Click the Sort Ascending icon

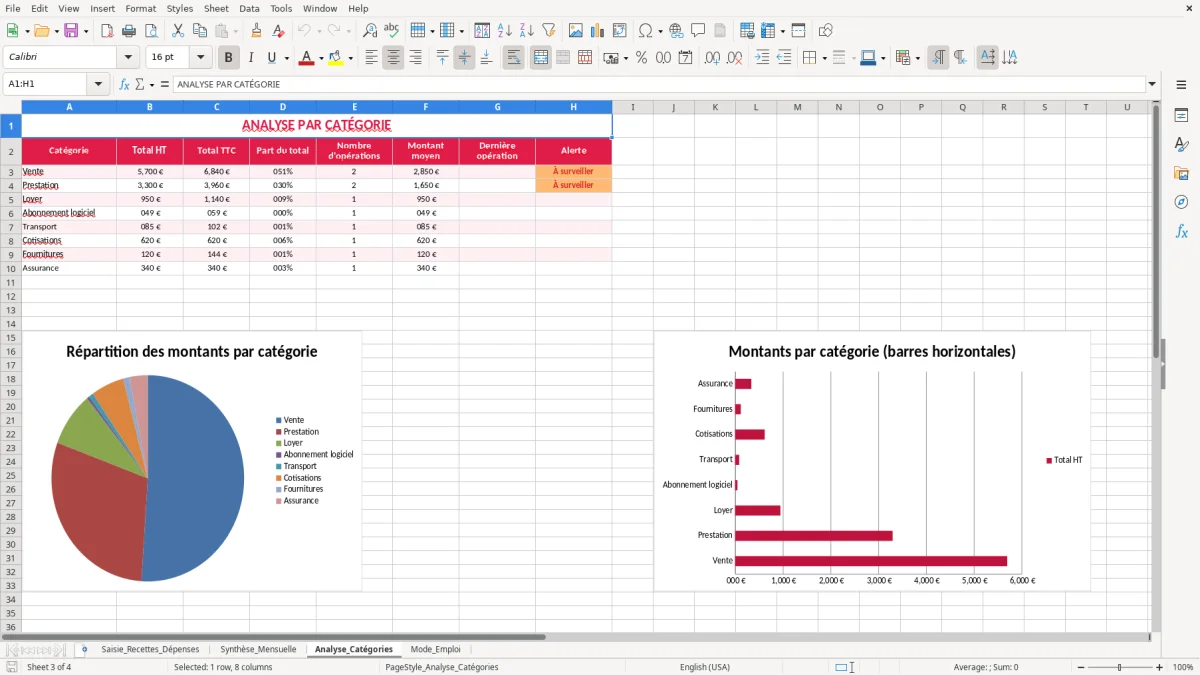pyautogui.click(x=505, y=31)
